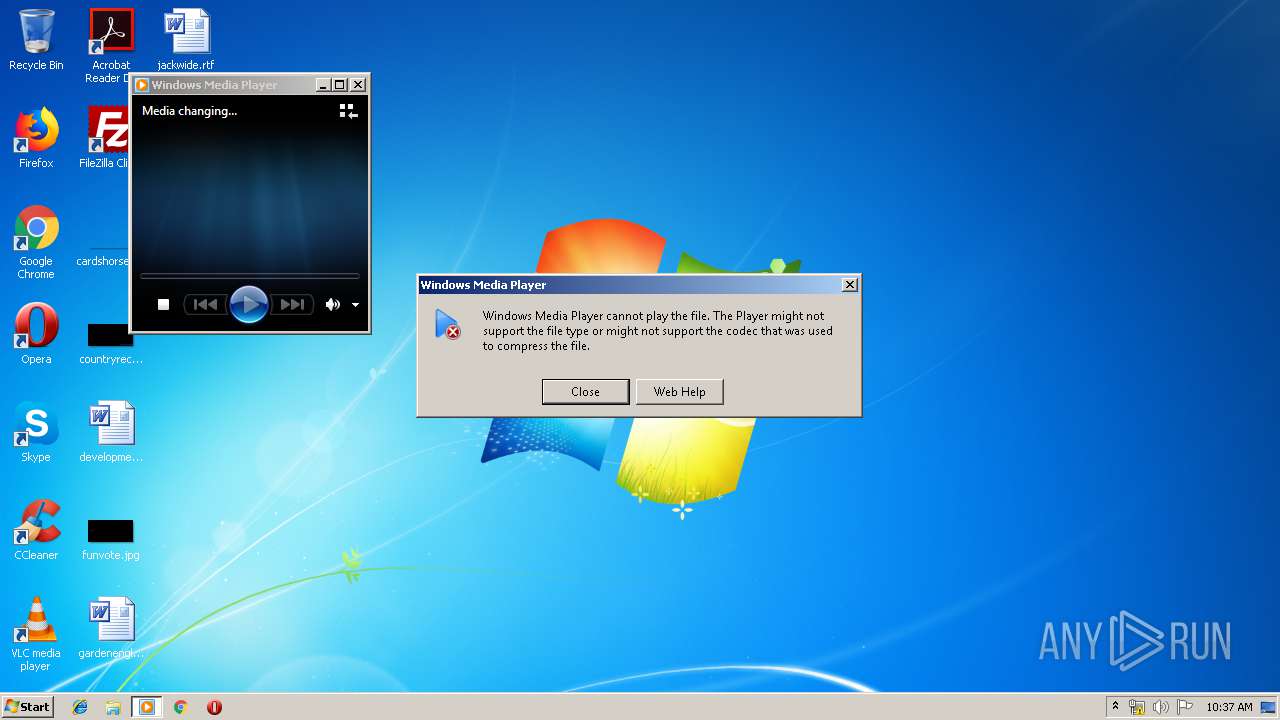Open the clock showing 10:37 AM
This screenshot has height=720, width=1280.
[1229, 707]
